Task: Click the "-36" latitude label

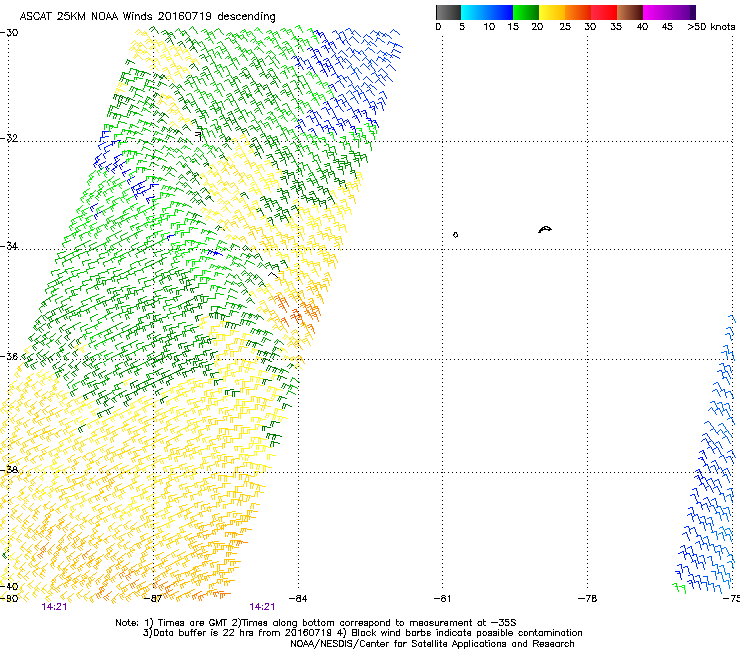Action: point(9,356)
